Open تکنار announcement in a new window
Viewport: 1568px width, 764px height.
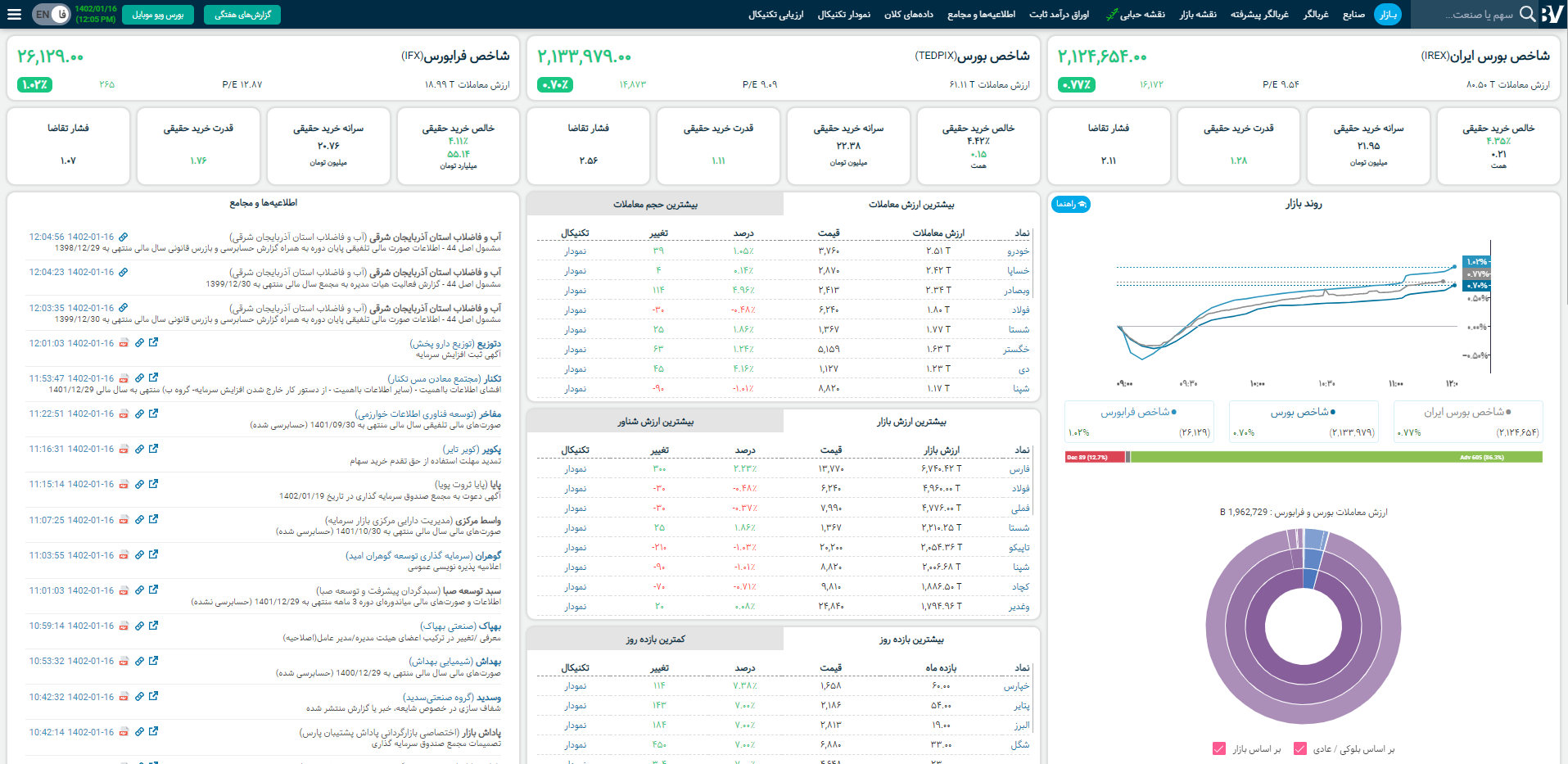click(153, 377)
